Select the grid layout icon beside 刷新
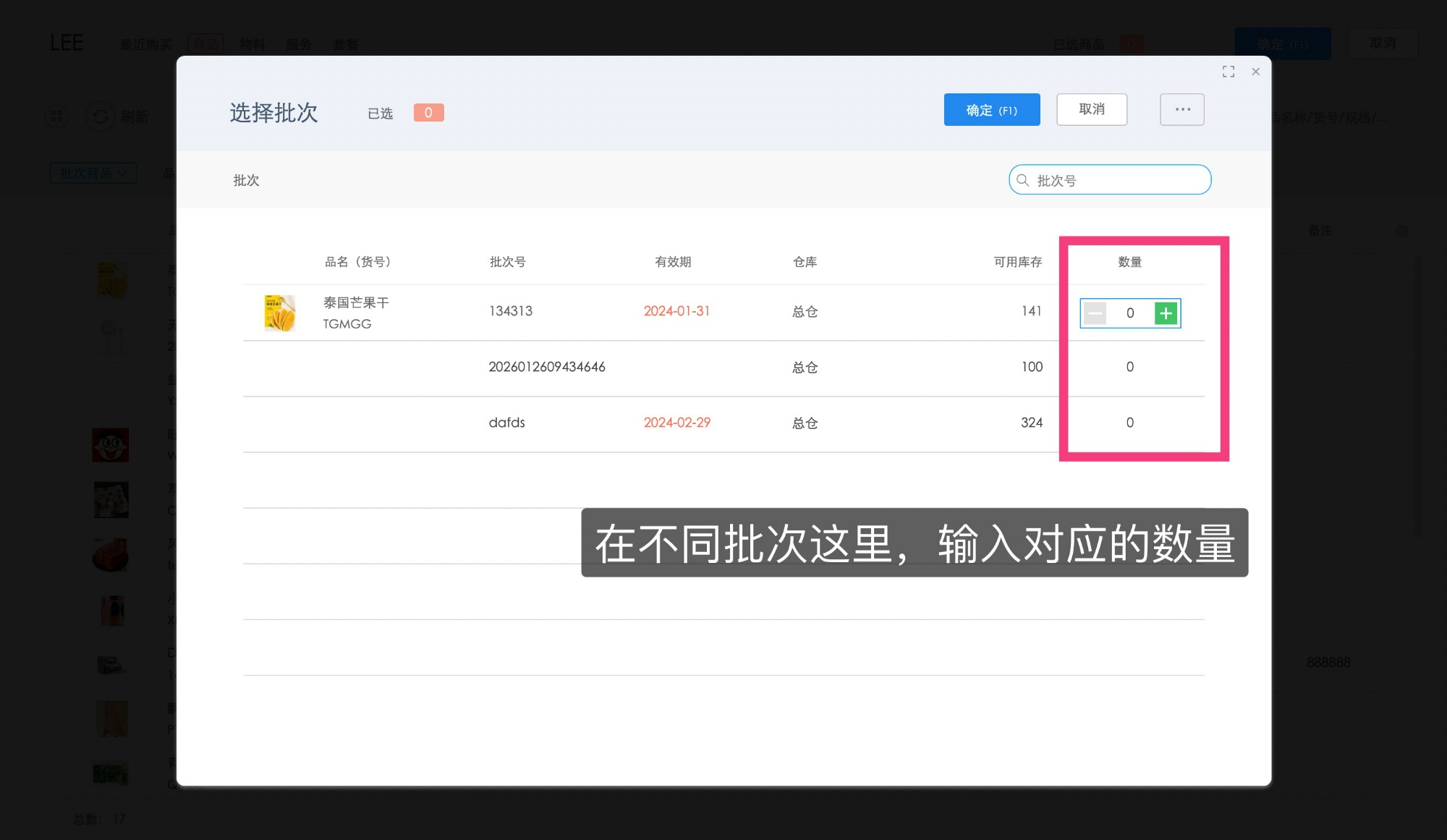The image size is (1447, 840). (x=56, y=115)
